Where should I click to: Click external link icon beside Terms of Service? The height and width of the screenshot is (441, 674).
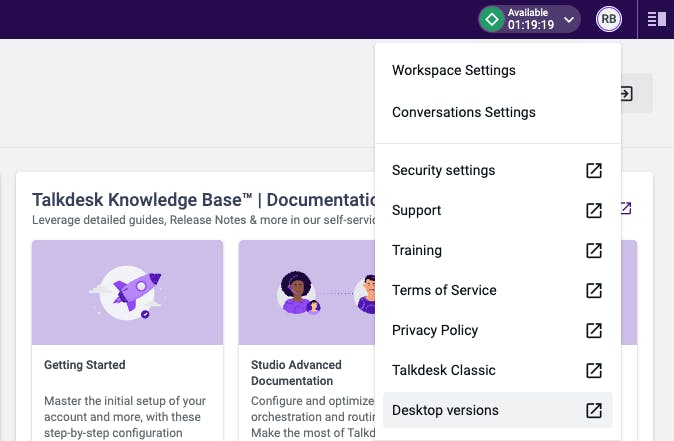pyautogui.click(x=594, y=290)
